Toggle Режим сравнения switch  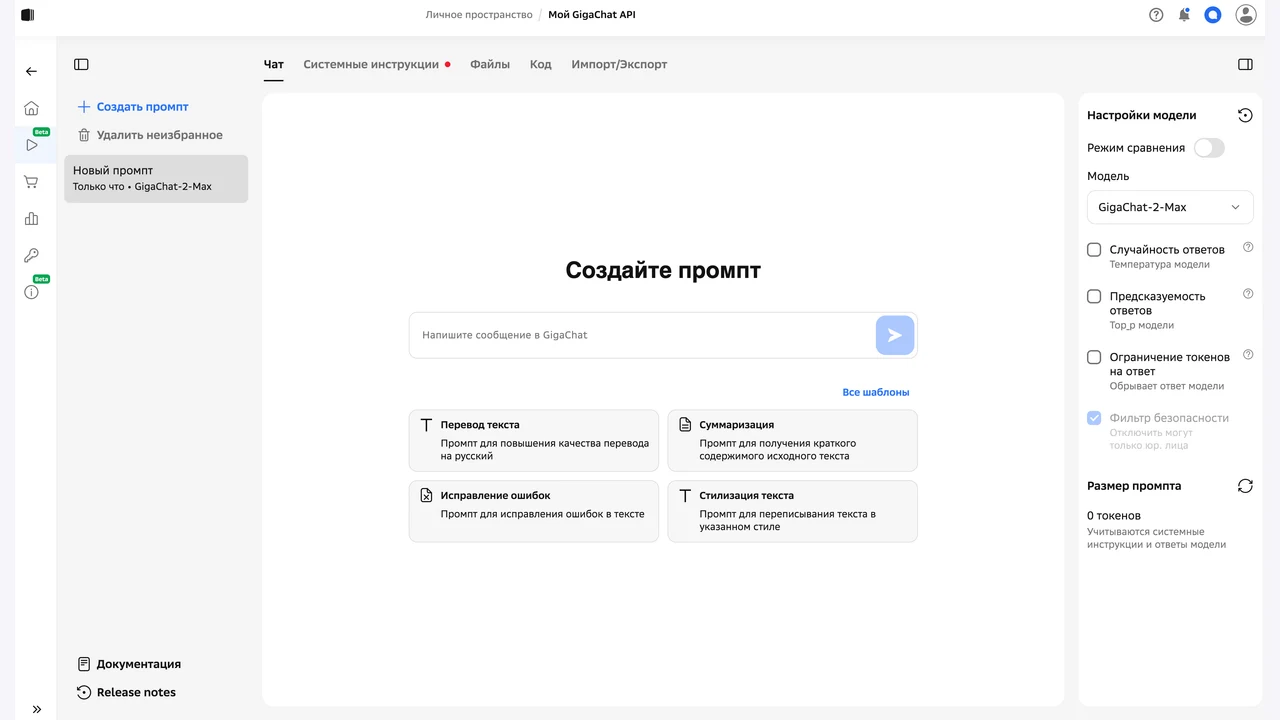(1209, 148)
